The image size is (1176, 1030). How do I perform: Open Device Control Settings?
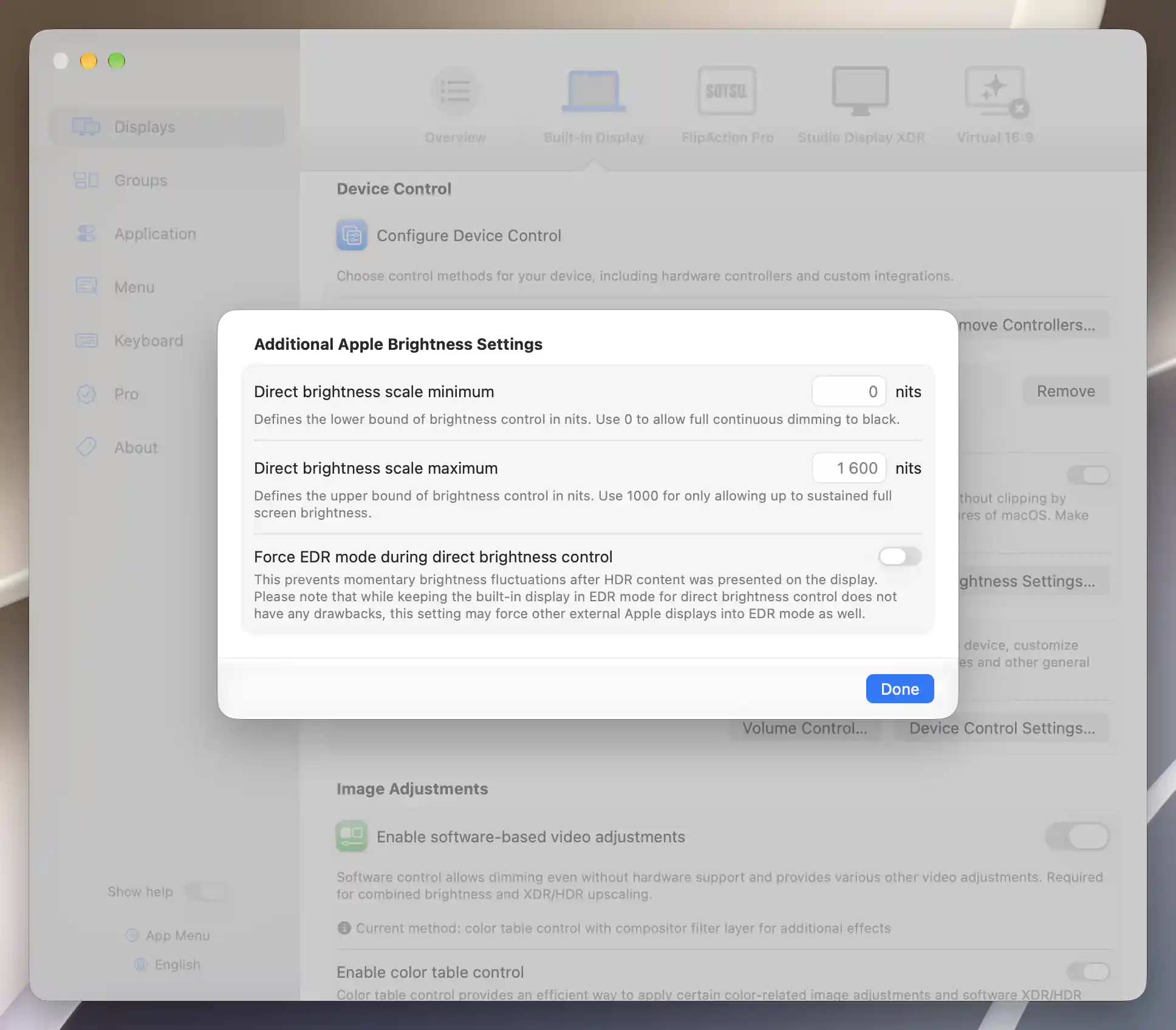tap(1002, 728)
